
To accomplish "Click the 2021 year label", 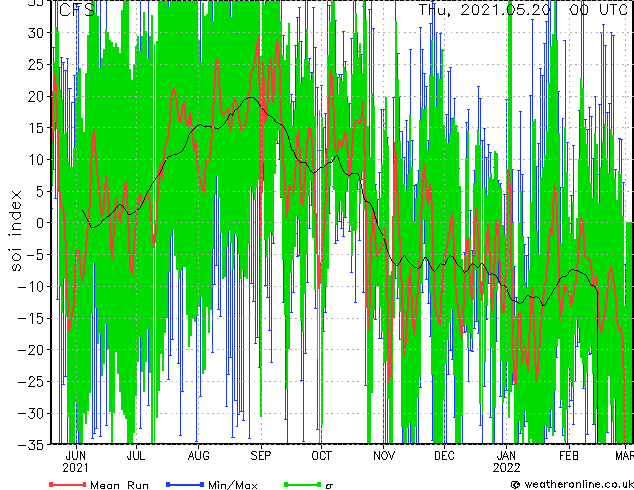I will point(75,468).
